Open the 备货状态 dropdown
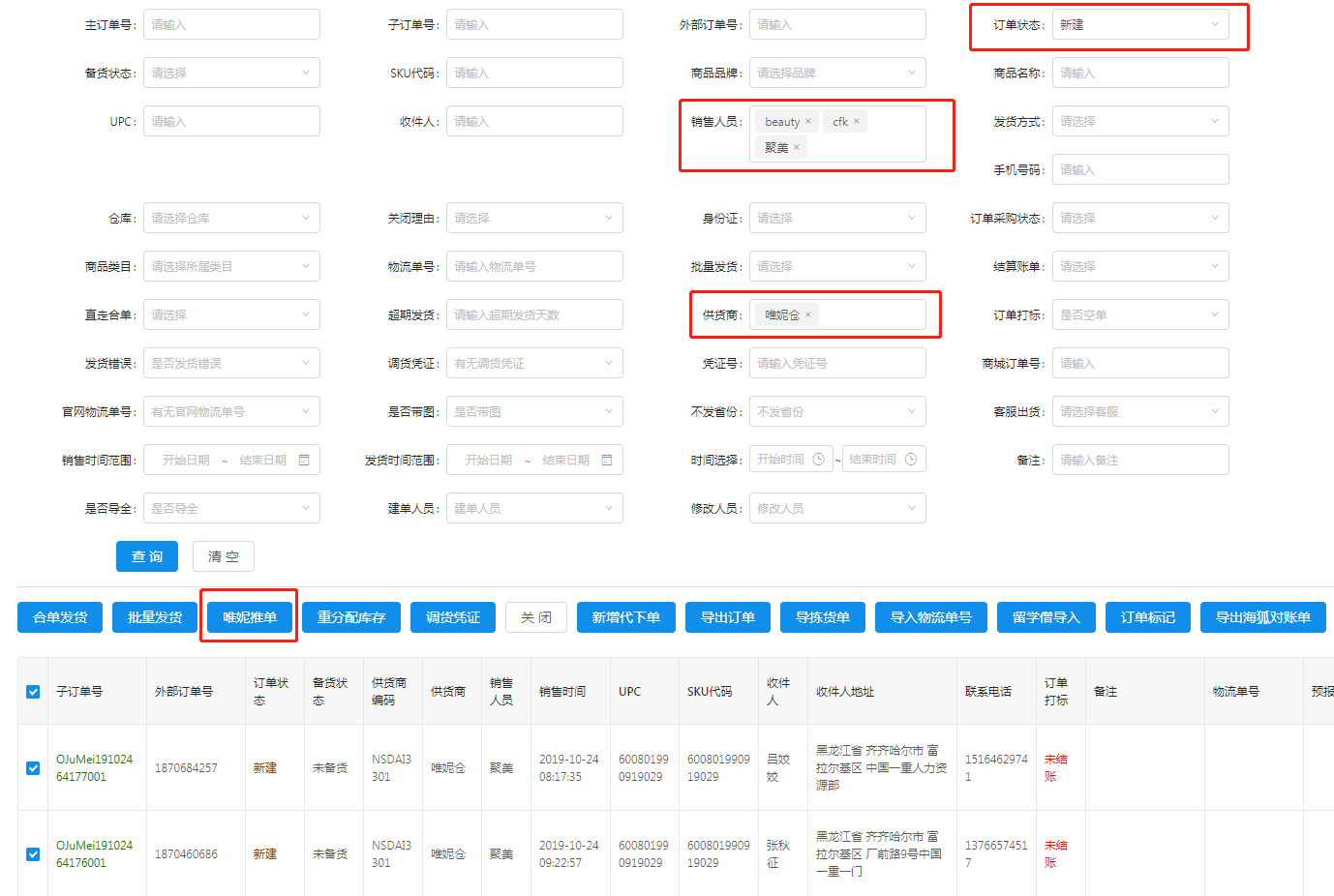The image size is (1334, 896). pyautogui.click(x=231, y=73)
